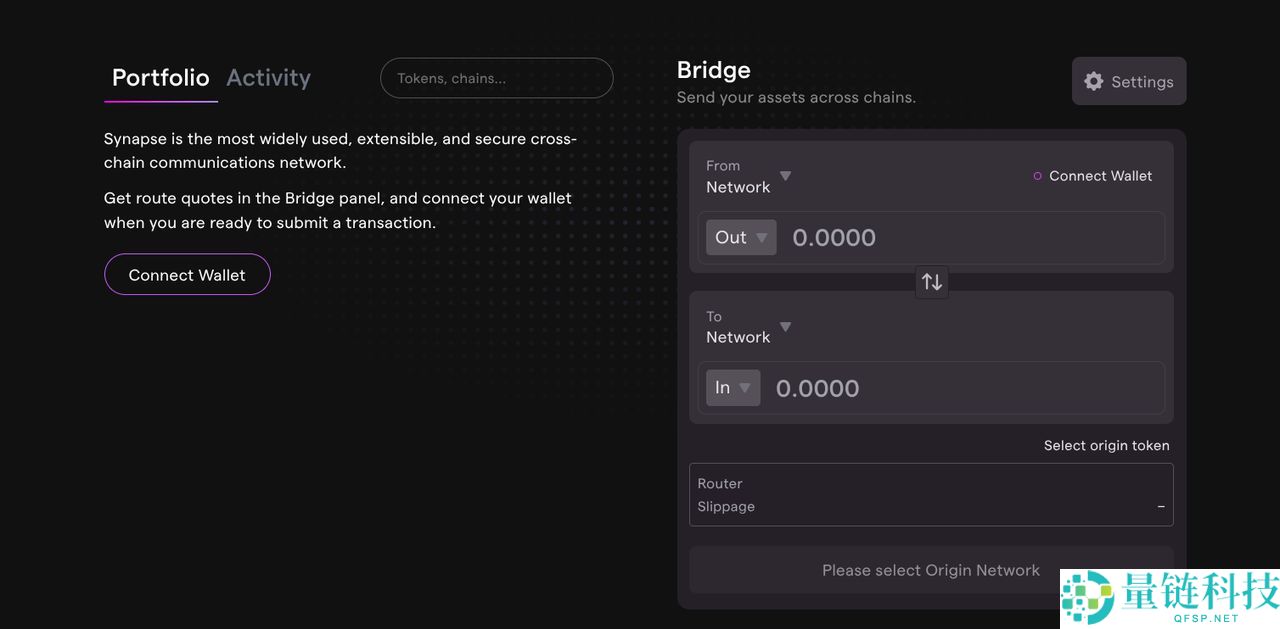Click the Please select Origin Network button
The width and height of the screenshot is (1280, 629).
click(x=930, y=570)
